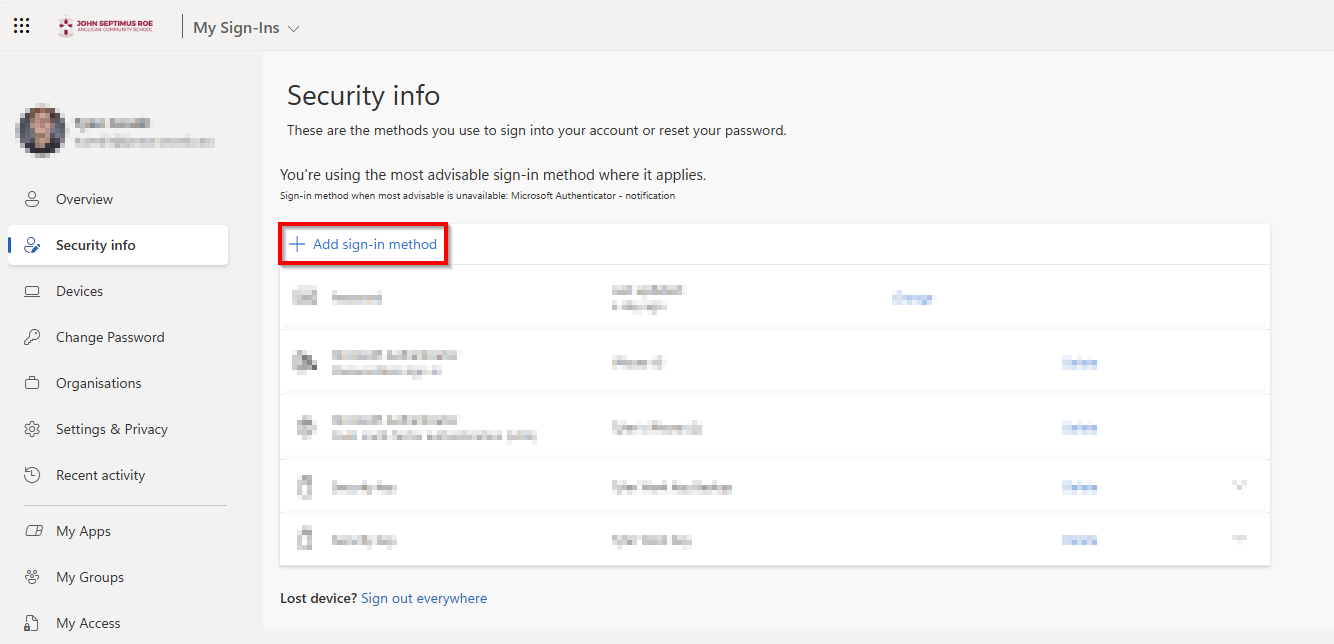1334x644 pixels.
Task: Click the Recent activity clock icon
Action: pyautogui.click(x=32, y=475)
